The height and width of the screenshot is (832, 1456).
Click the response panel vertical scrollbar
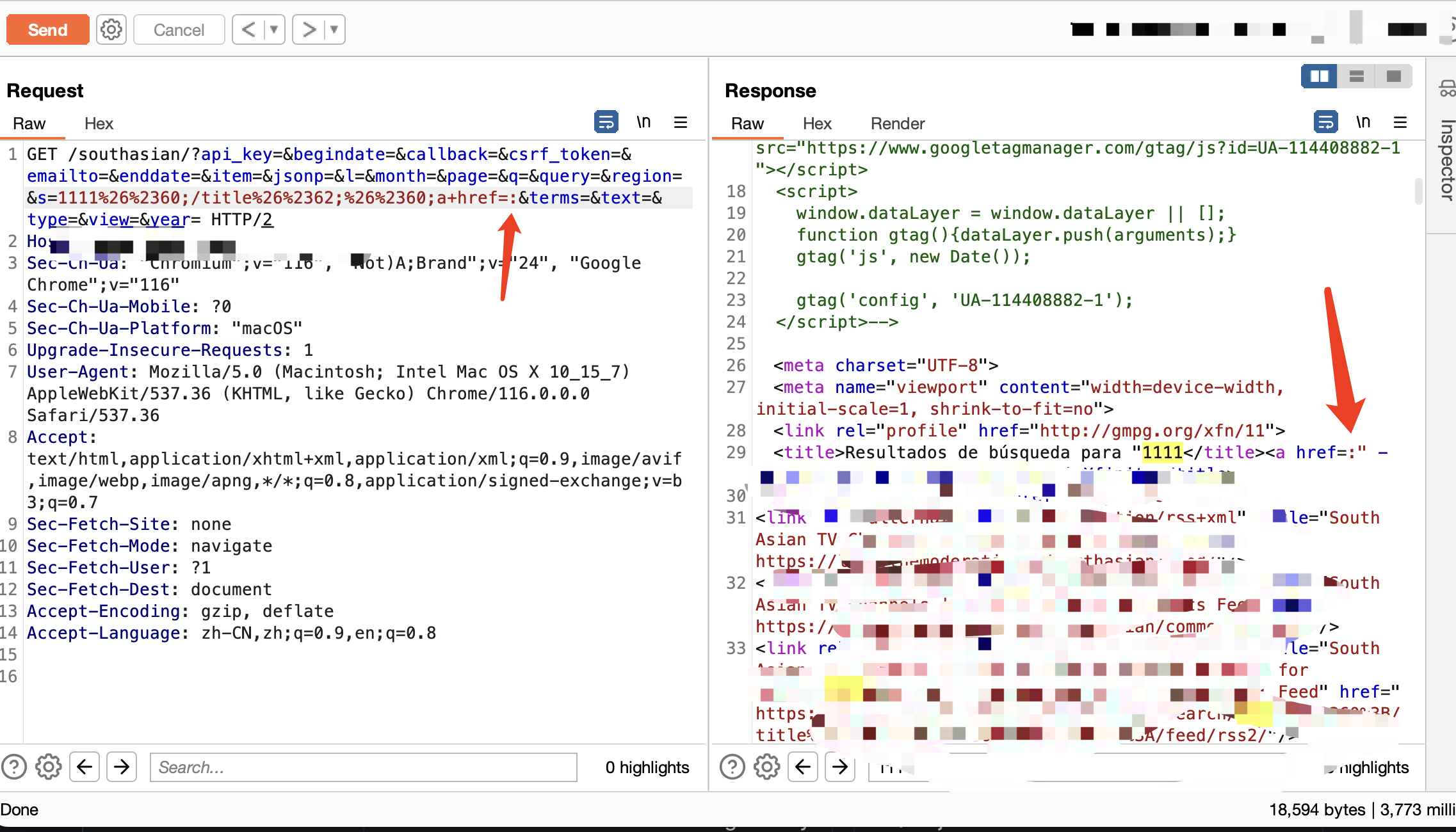click(x=1418, y=191)
